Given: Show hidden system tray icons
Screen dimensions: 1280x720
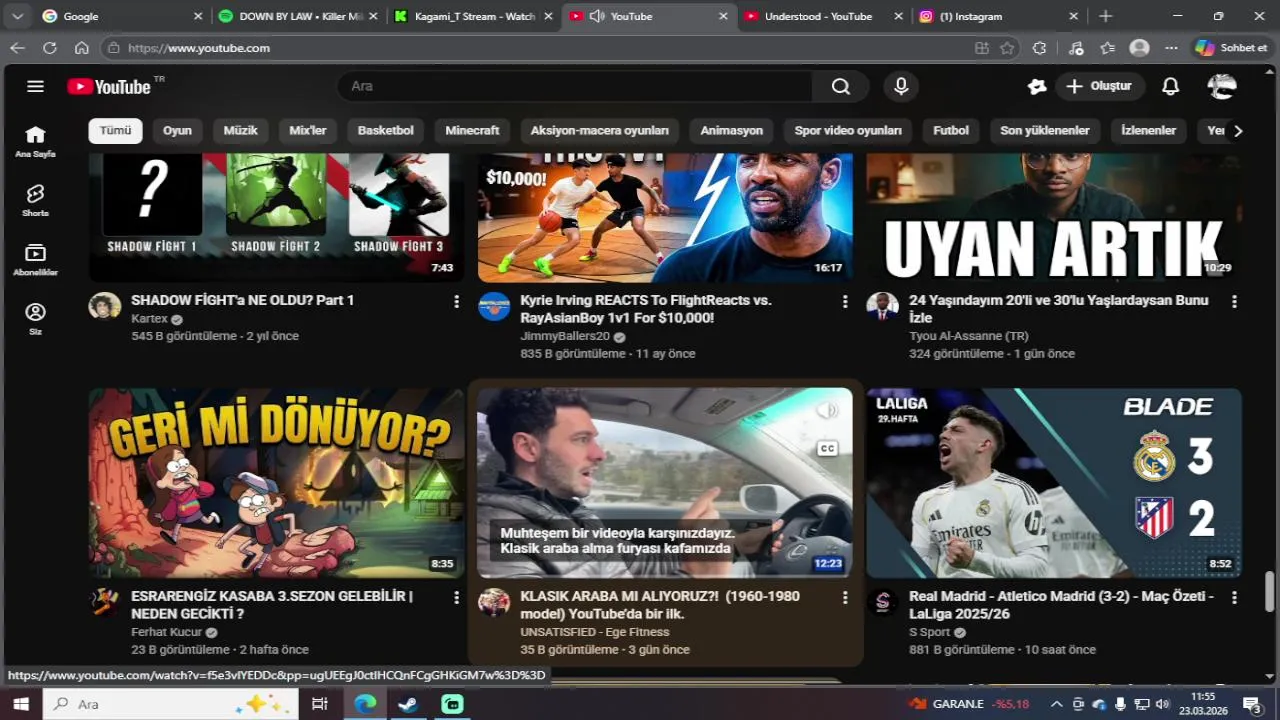Looking at the screenshot, I should coord(1056,704).
